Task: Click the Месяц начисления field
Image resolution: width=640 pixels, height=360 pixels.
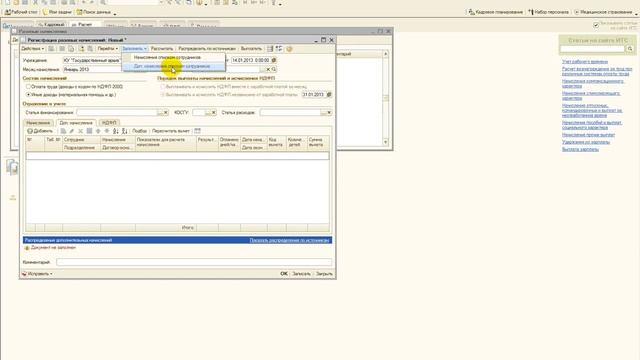Action: click(x=92, y=69)
